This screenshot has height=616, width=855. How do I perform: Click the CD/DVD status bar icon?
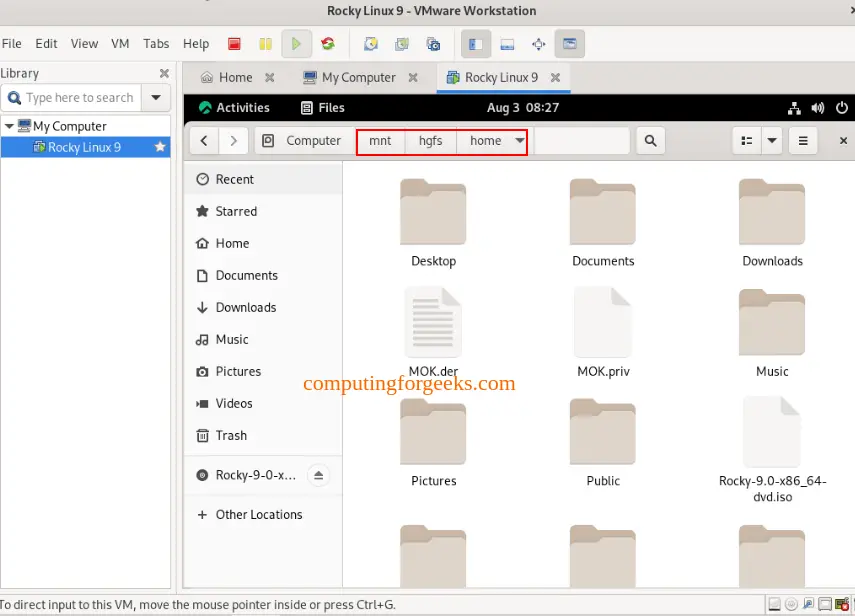tap(791, 604)
